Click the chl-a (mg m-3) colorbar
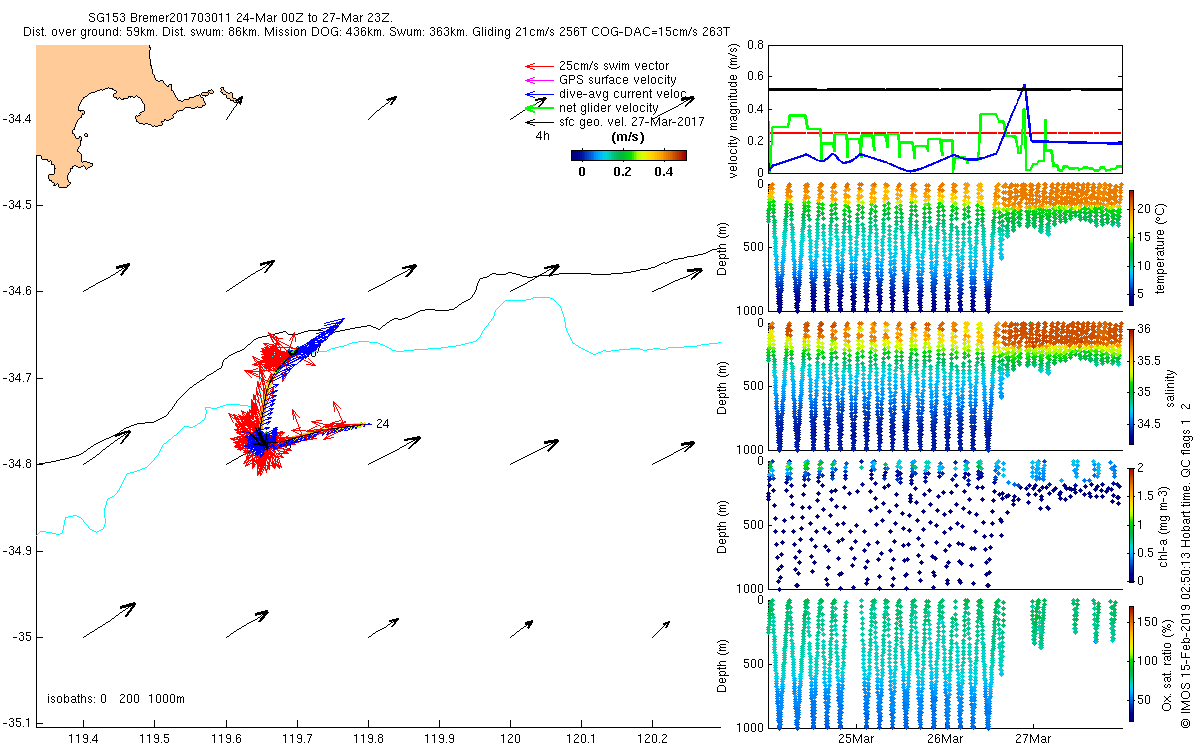This screenshot has width=1200, height=750. click(1132, 523)
